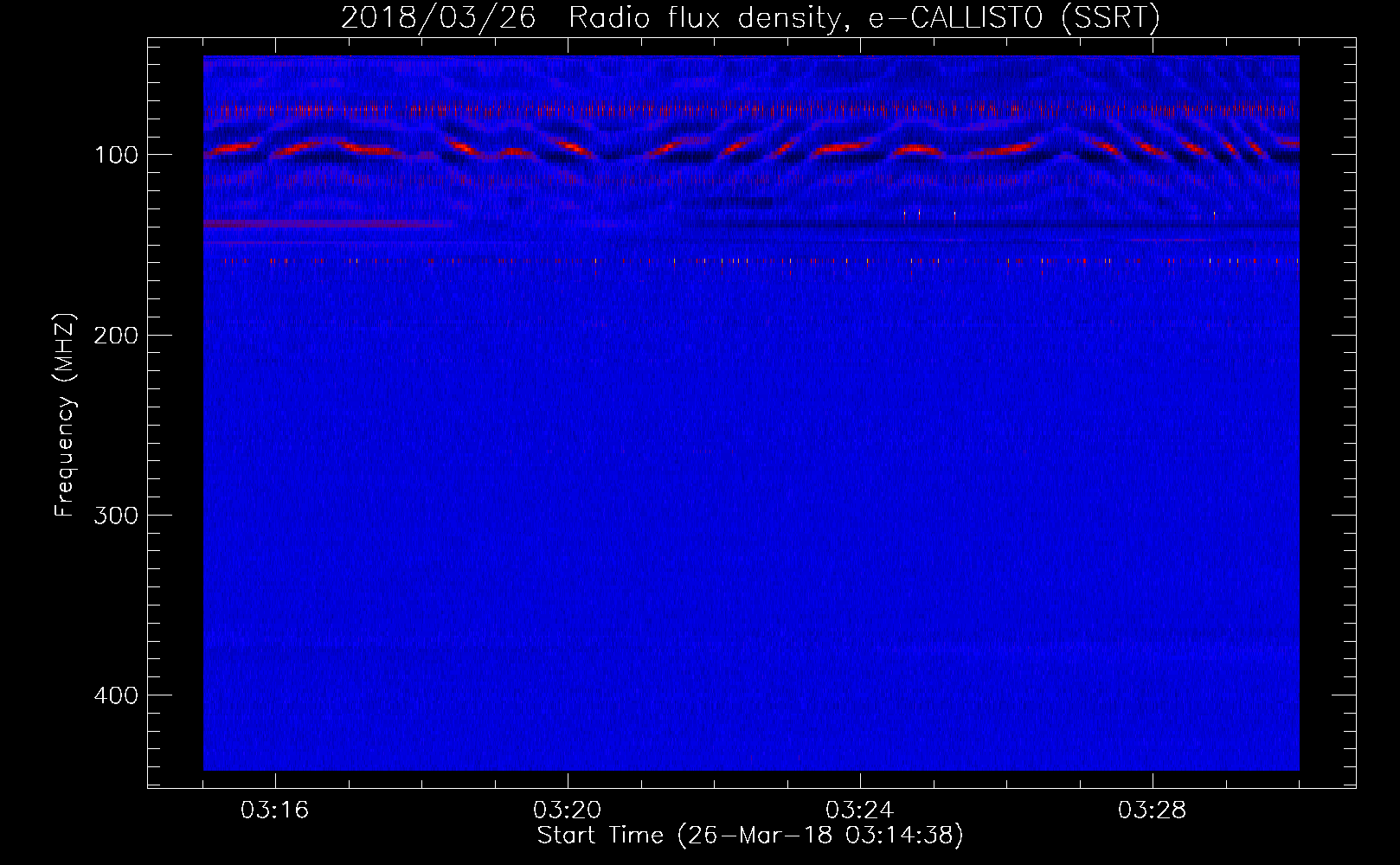Click the 03:20 time tick label

click(568, 811)
